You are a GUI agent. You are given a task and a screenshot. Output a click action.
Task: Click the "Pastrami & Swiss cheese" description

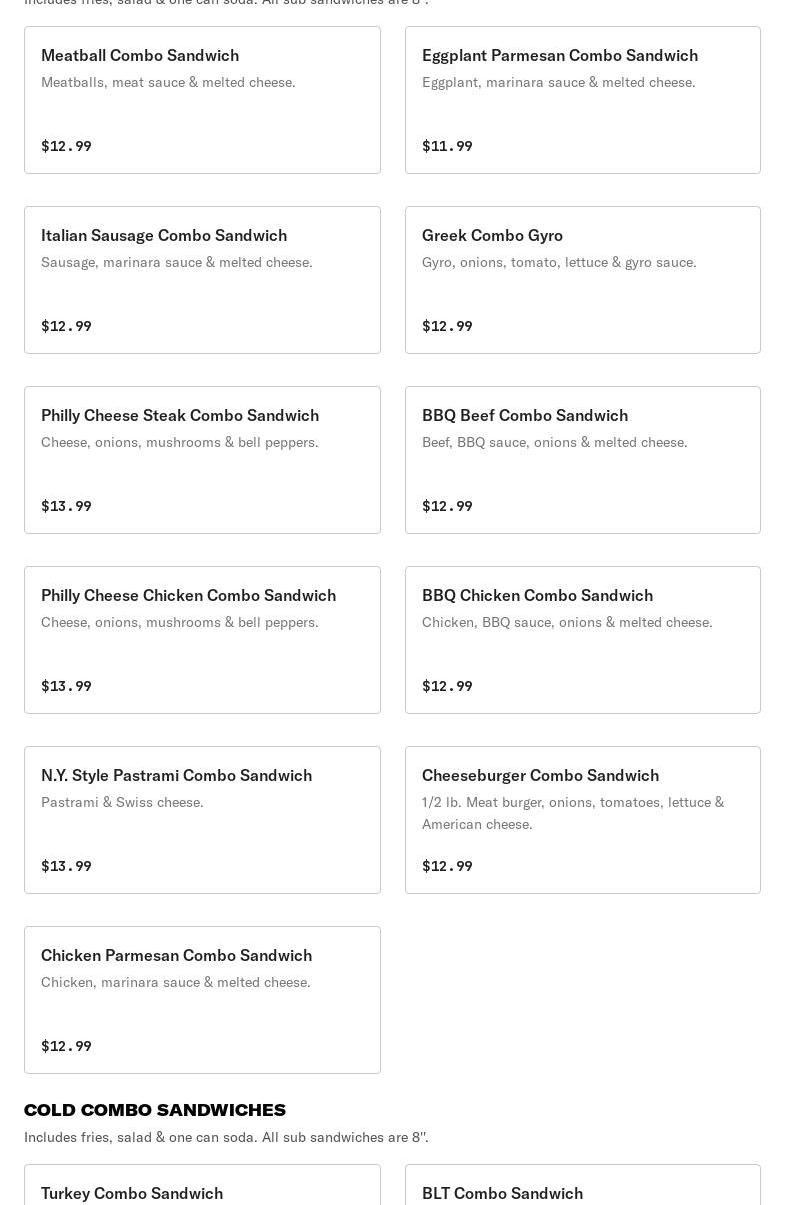pos(122,802)
